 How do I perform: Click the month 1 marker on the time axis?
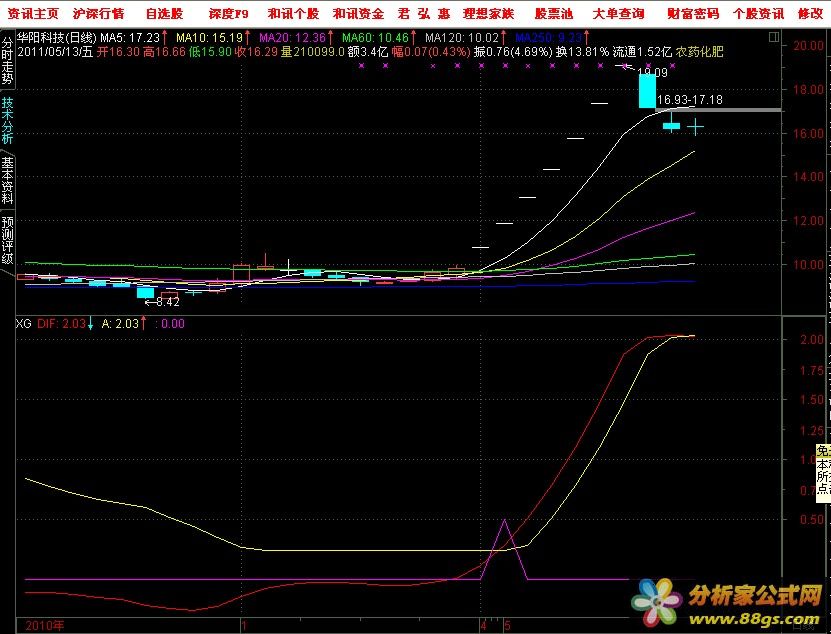point(244,626)
